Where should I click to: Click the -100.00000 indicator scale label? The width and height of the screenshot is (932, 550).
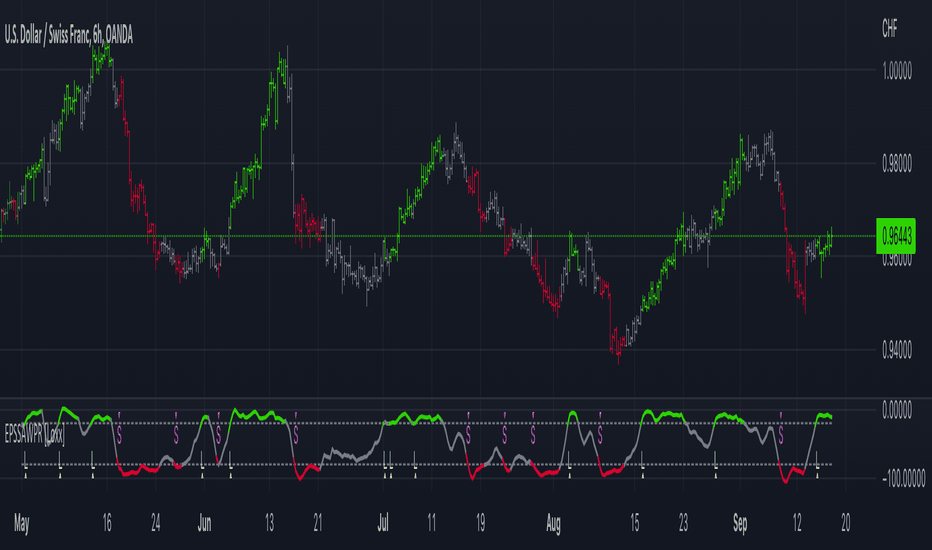pos(903,477)
